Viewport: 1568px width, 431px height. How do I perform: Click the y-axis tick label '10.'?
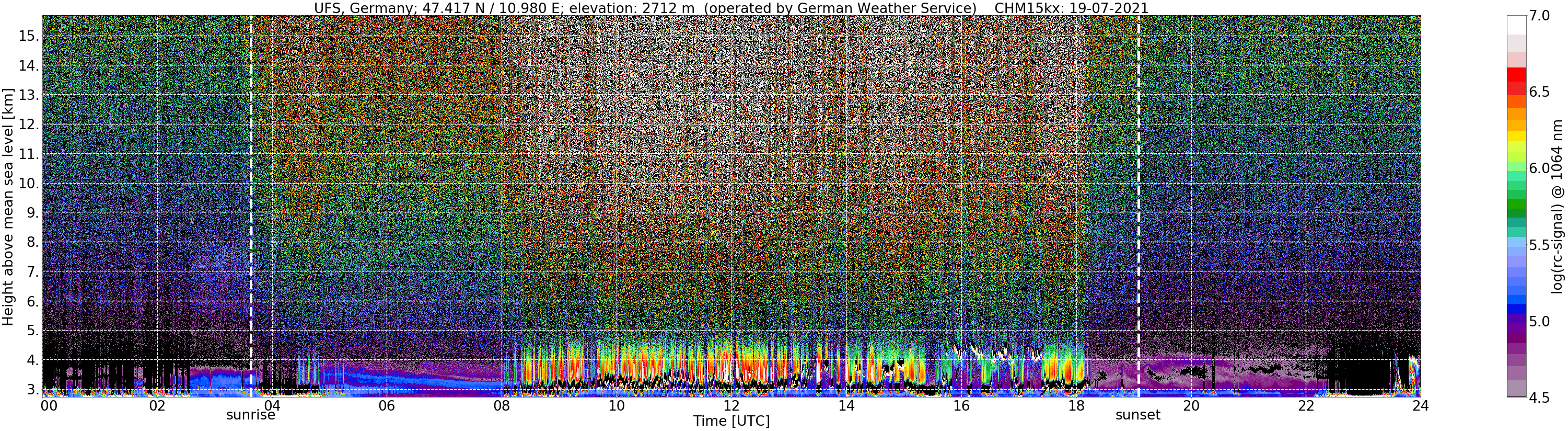point(29,184)
